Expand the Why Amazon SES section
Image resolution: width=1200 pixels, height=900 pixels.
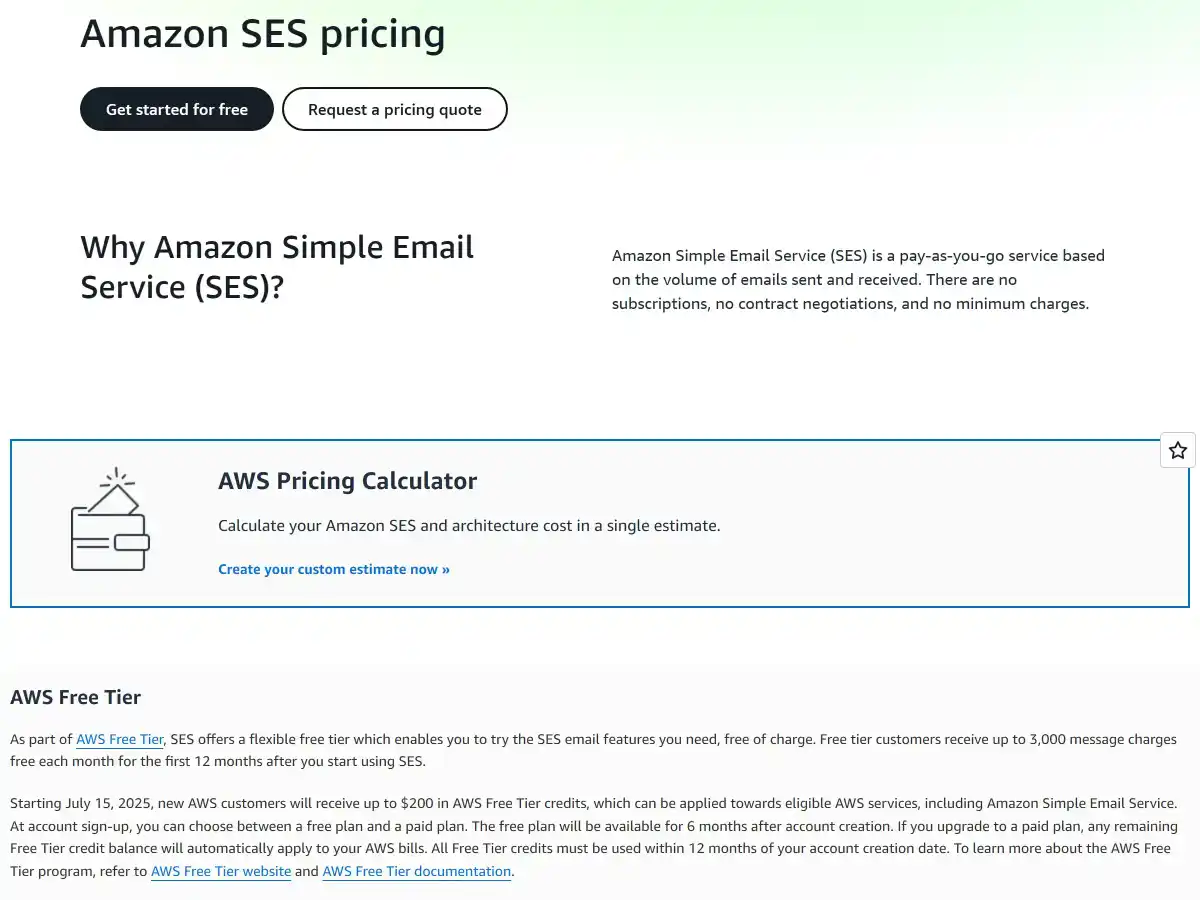[x=277, y=267]
